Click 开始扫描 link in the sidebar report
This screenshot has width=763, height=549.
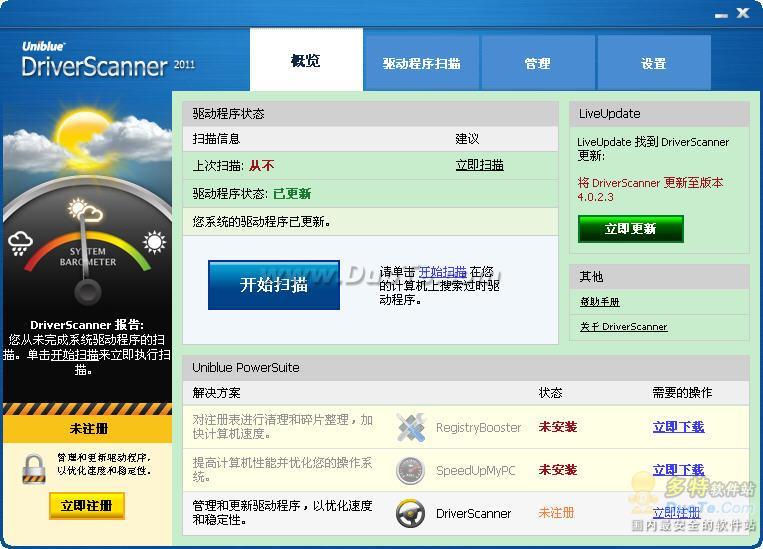[74, 355]
